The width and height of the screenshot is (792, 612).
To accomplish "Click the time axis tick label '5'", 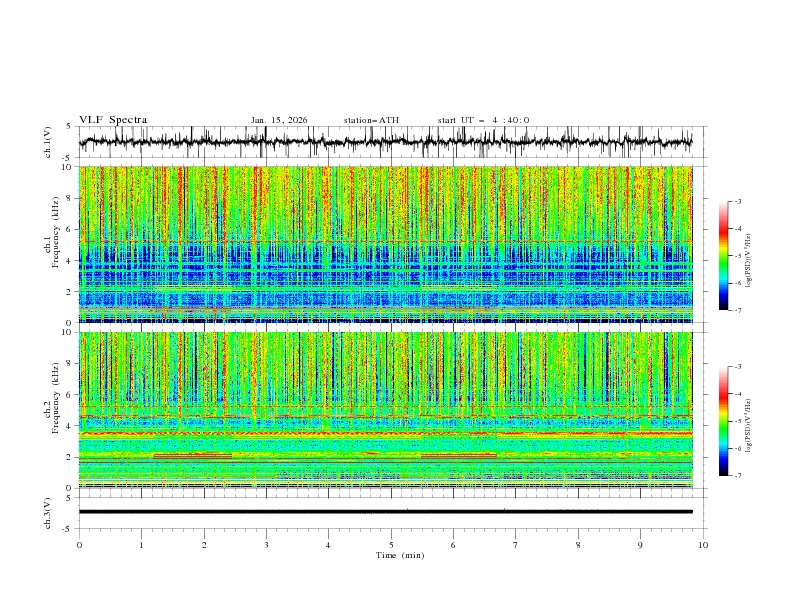I will click(x=391, y=545).
